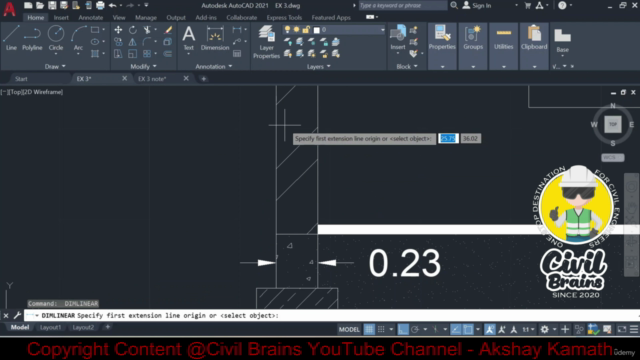Select the Polyline tool
The width and height of the screenshot is (640, 360).
pyautogui.click(x=32, y=38)
